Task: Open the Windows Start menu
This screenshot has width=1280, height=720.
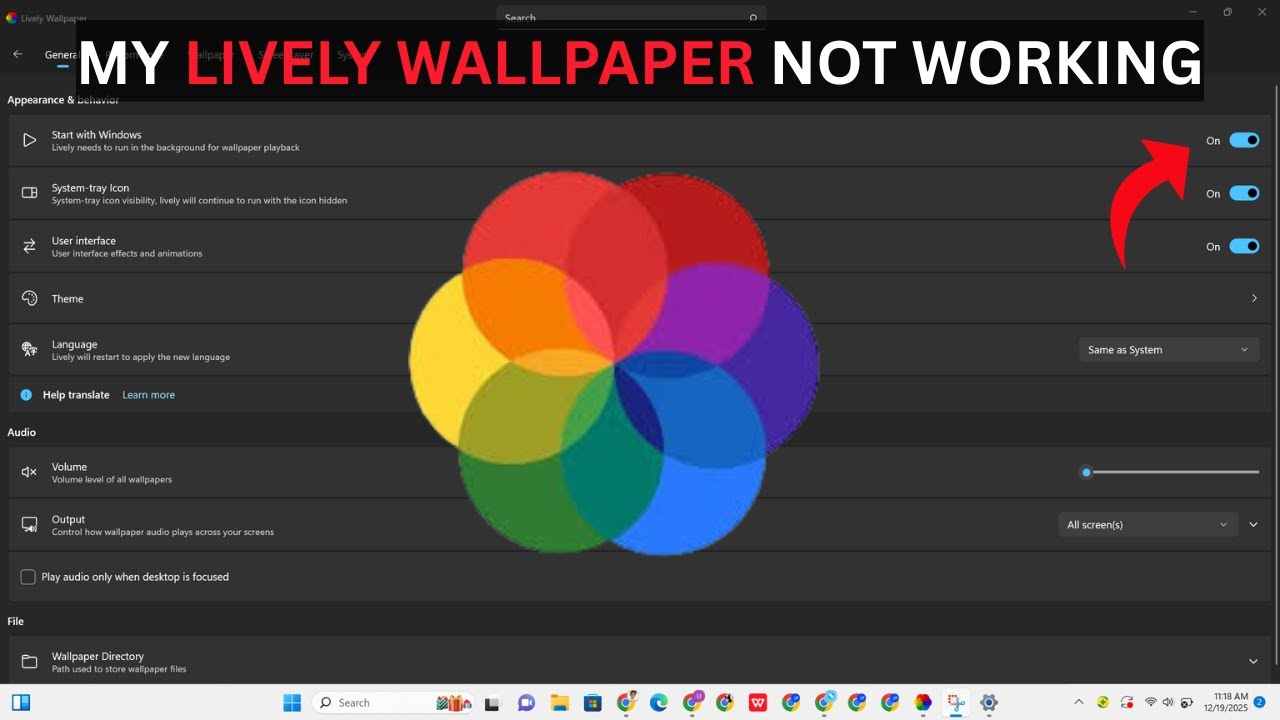Action: coord(292,703)
